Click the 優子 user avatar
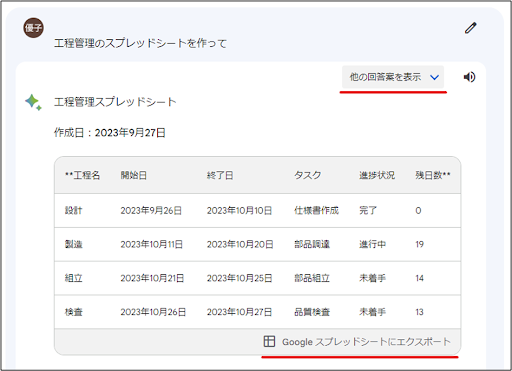Image resolution: width=512 pixels, height=371 pixels. (x=33, y=28)
